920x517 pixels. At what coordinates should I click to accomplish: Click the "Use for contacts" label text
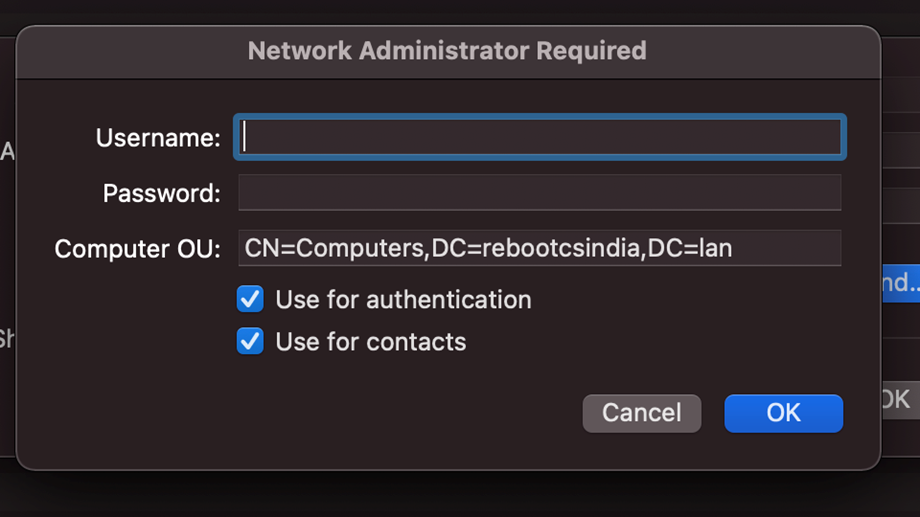pyautogui.click(x=370, y=341)
